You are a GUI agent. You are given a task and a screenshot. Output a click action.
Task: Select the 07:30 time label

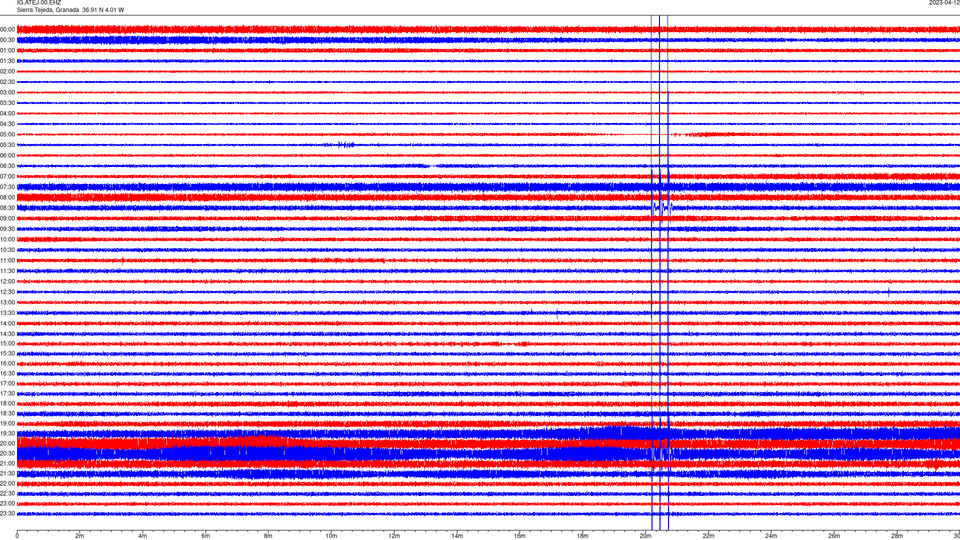point(7,187)
